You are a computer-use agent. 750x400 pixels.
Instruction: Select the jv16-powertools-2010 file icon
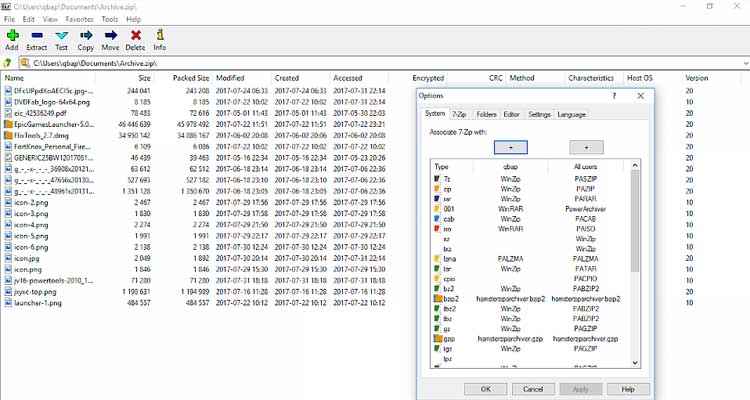(8, 280)
